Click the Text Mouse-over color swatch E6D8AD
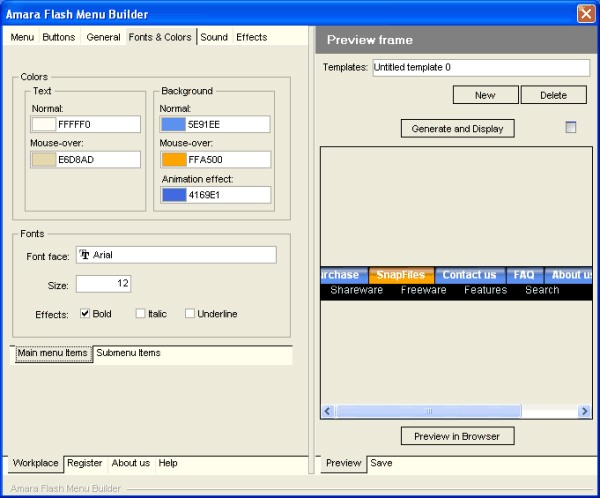600x498 pixels. coord(44,160)
